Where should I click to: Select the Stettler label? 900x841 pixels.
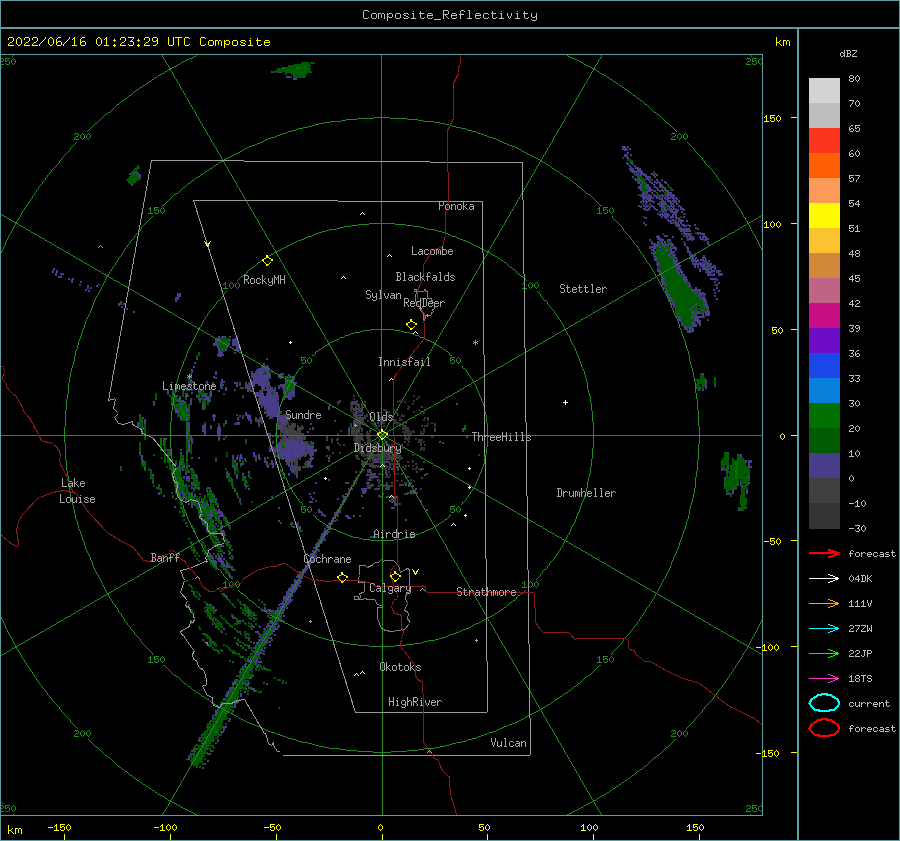[583, 289]
